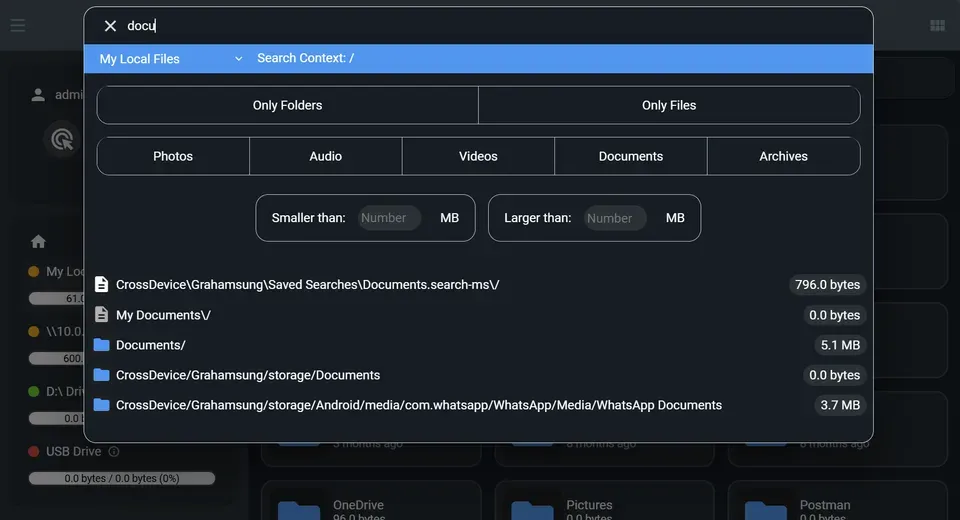The height and width of the screenshot is (520, 960).
Task: Clear search with the X icon
Action: point(110,26)
